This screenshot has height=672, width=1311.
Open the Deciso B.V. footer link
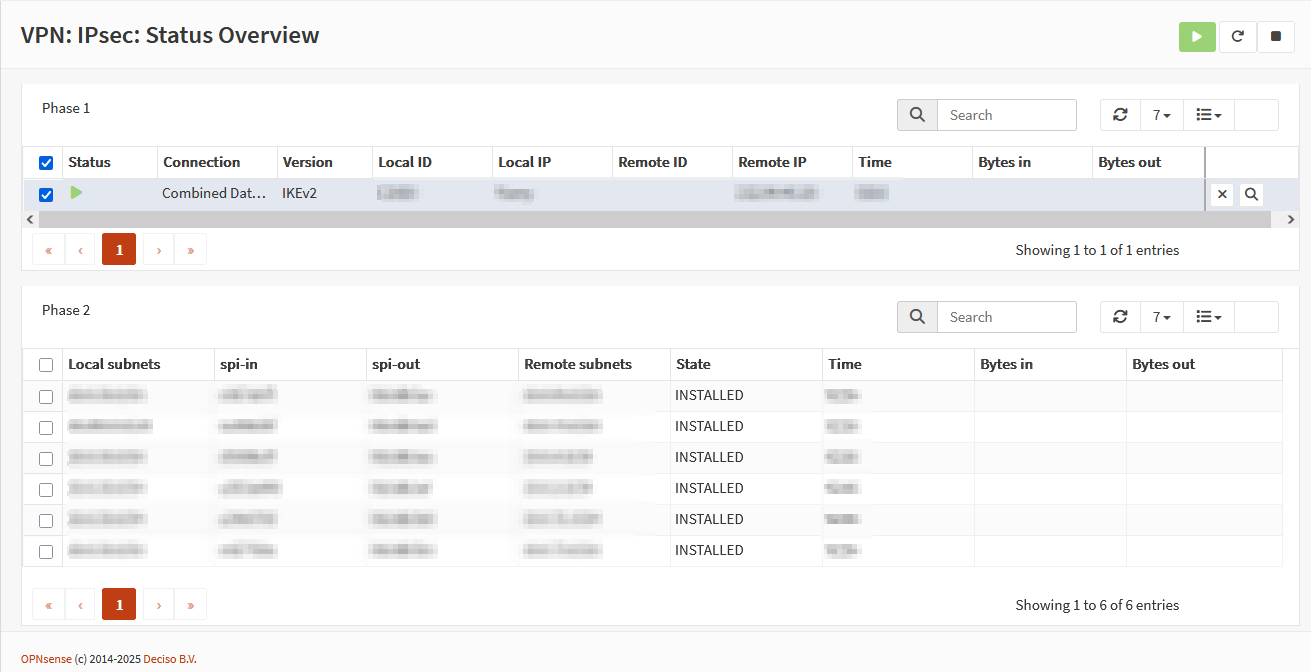[x=170, y=659]
